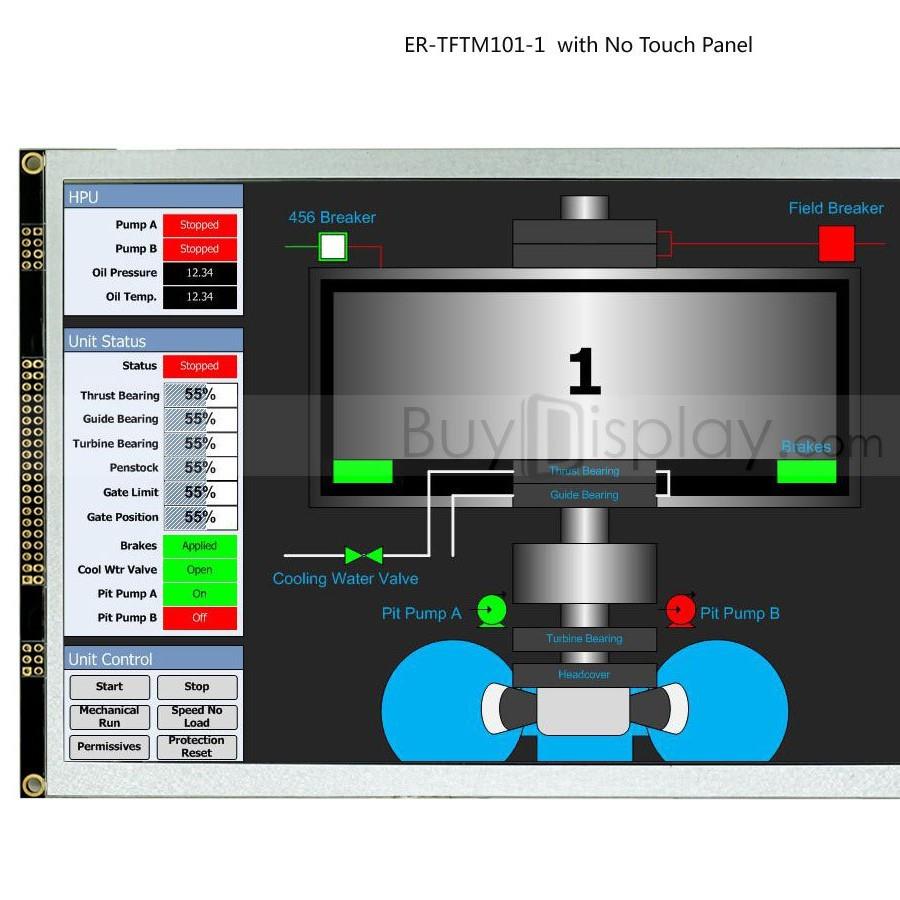Click the Penstock label text

point(134,468)
